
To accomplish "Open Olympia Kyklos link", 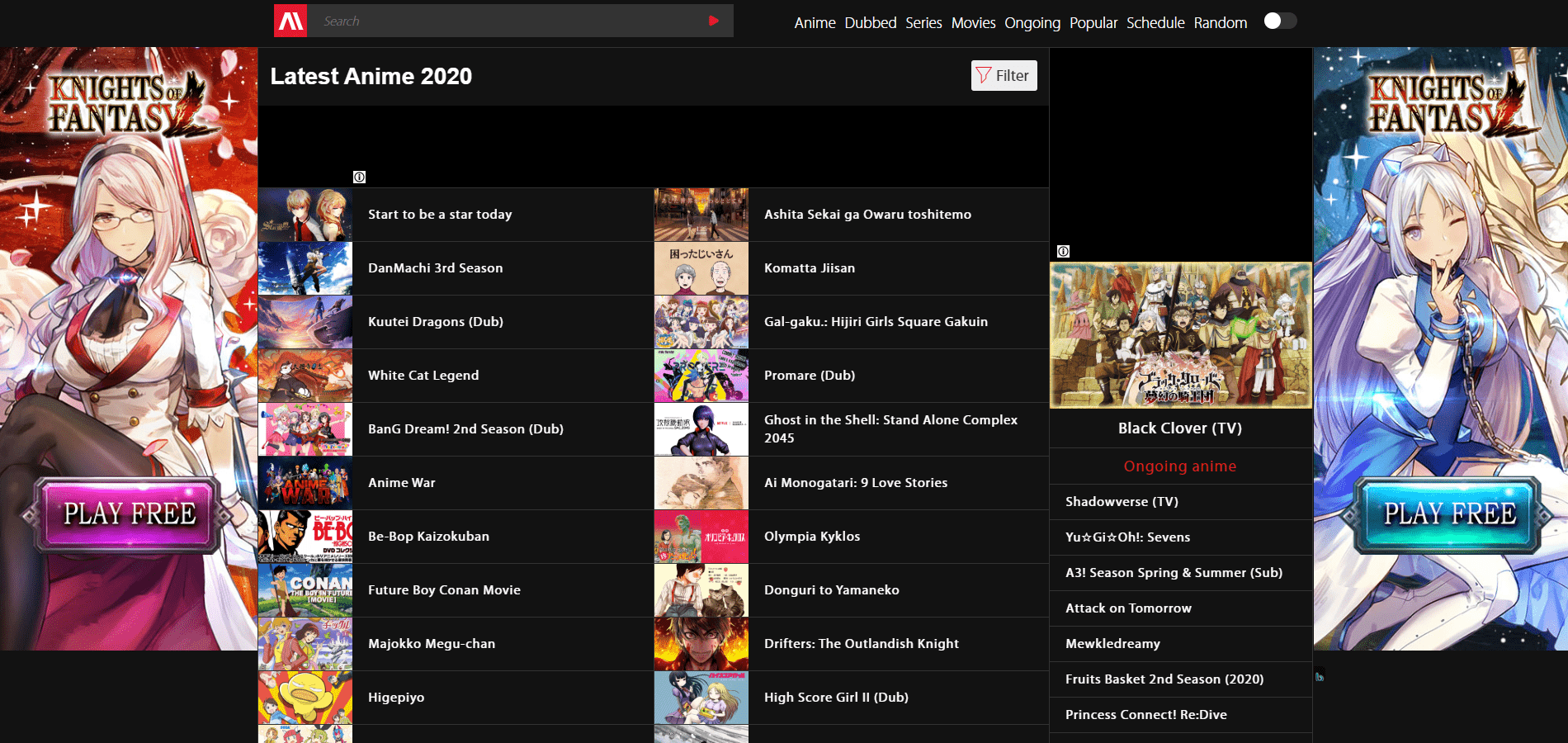I will click(812, 537).
